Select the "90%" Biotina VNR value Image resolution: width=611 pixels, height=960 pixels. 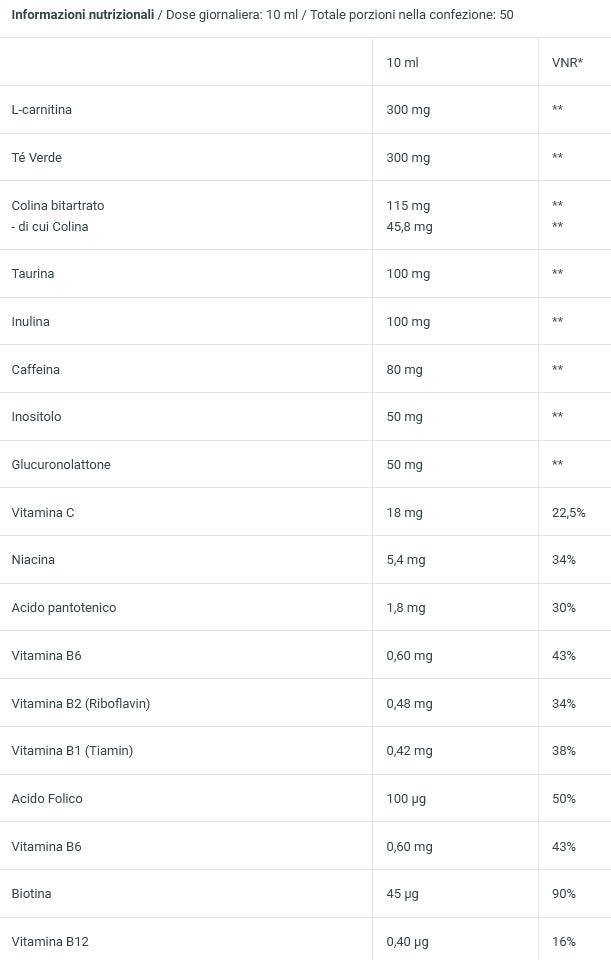[563, 893]
